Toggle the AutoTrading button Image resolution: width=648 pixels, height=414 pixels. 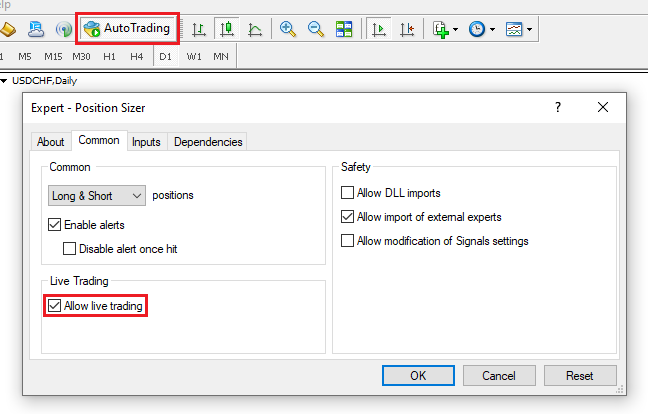click(127, 29)
